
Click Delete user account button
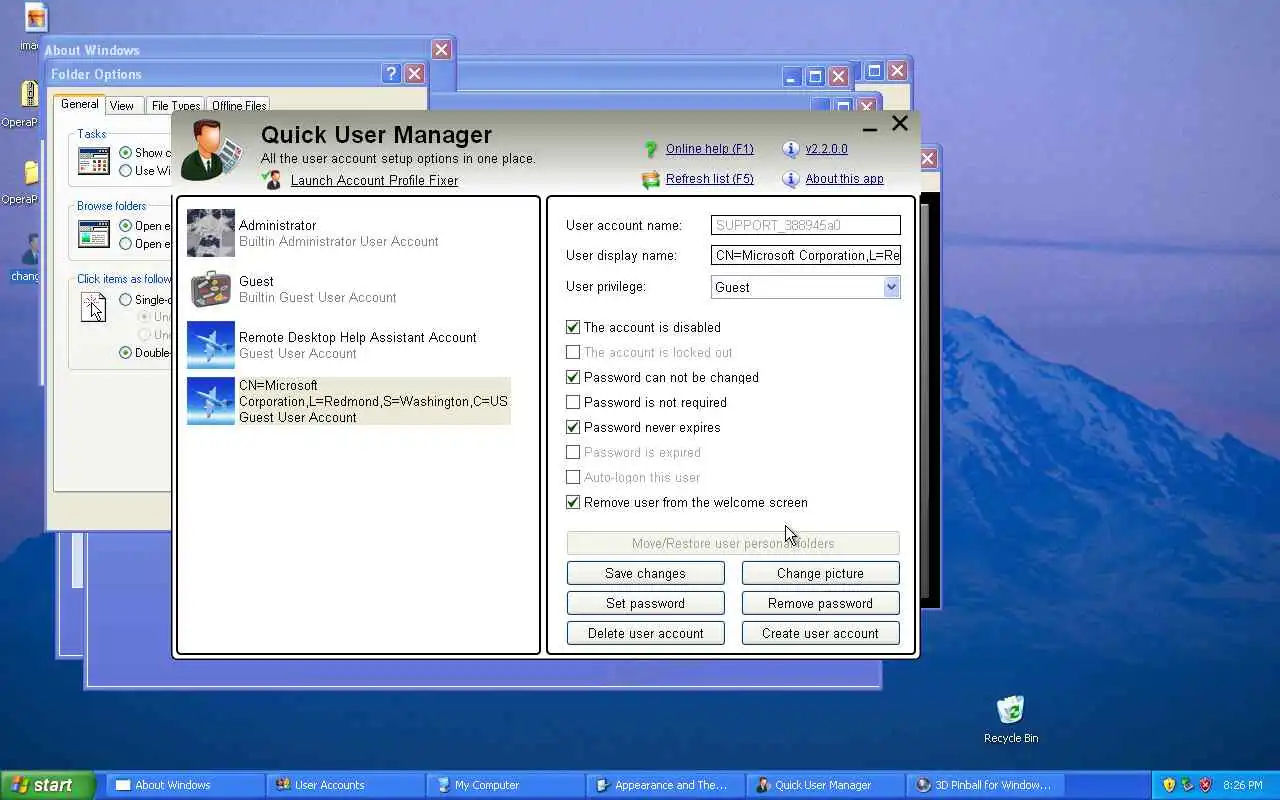(x=645, y=633)
